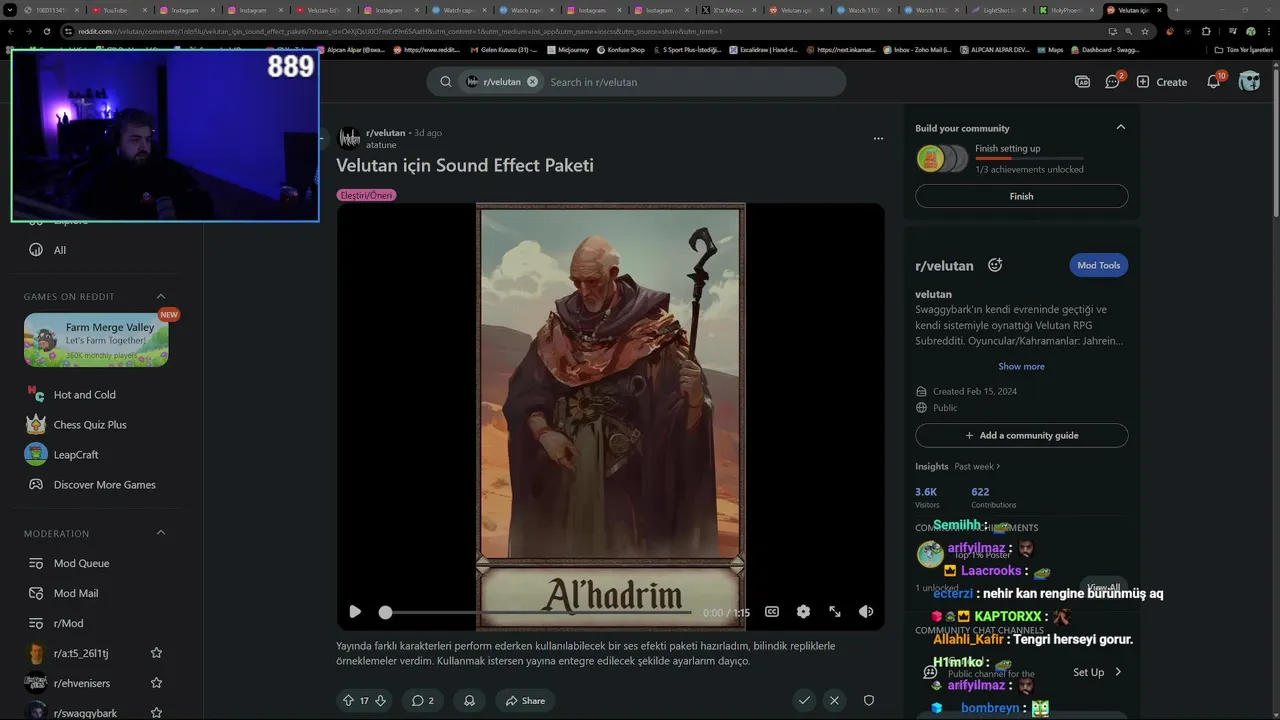The image size is (1280, 720).
Task: Enter fullscreen on the video player
Action: click(835, 612)
